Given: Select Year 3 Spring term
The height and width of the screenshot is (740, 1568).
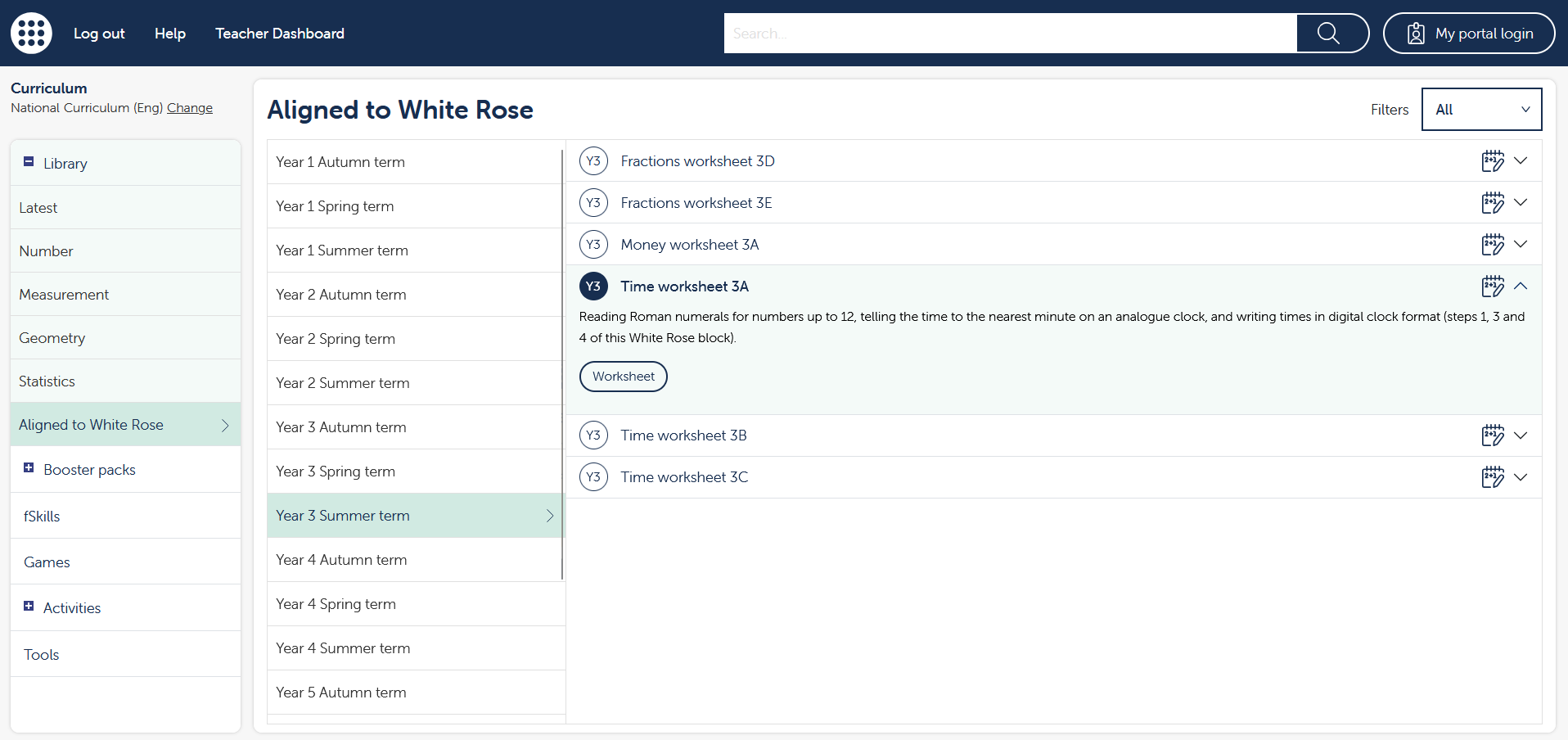Looking at the screenshot, I should point(415,472).
